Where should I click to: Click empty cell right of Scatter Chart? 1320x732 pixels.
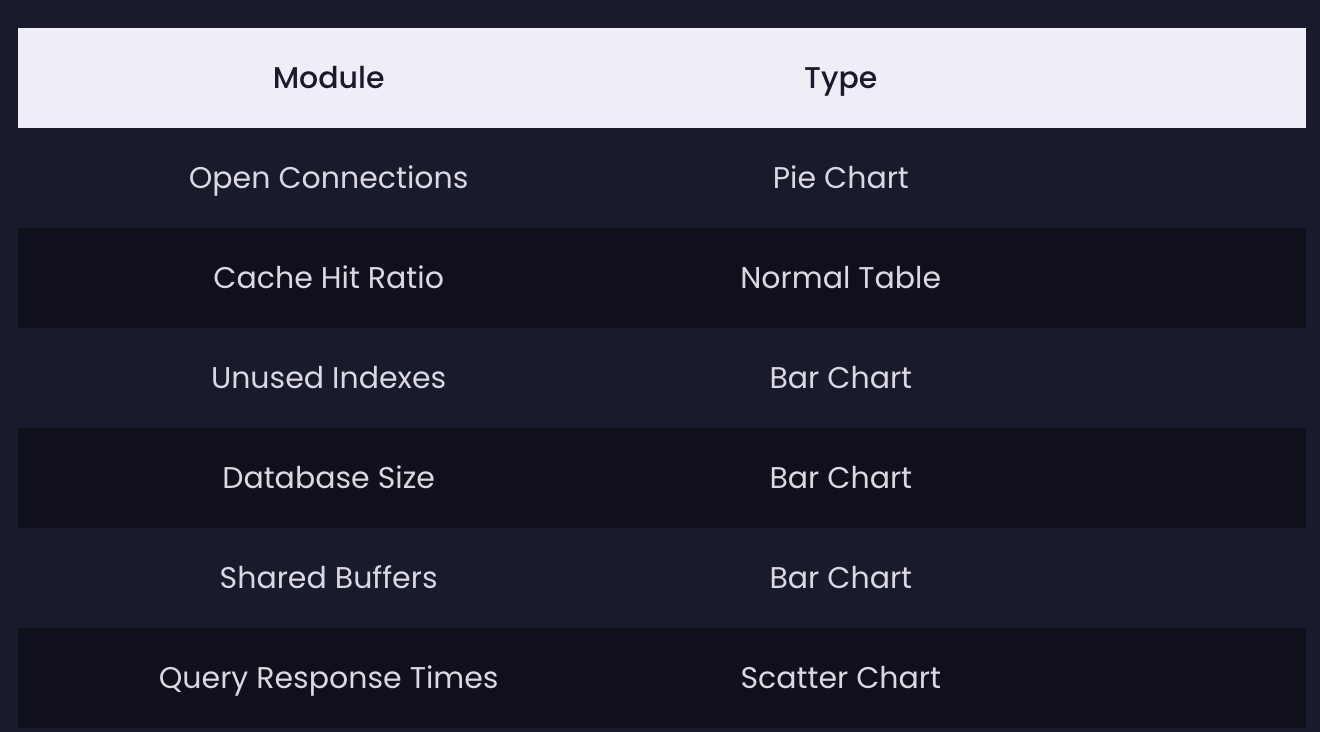(1174, 678)
